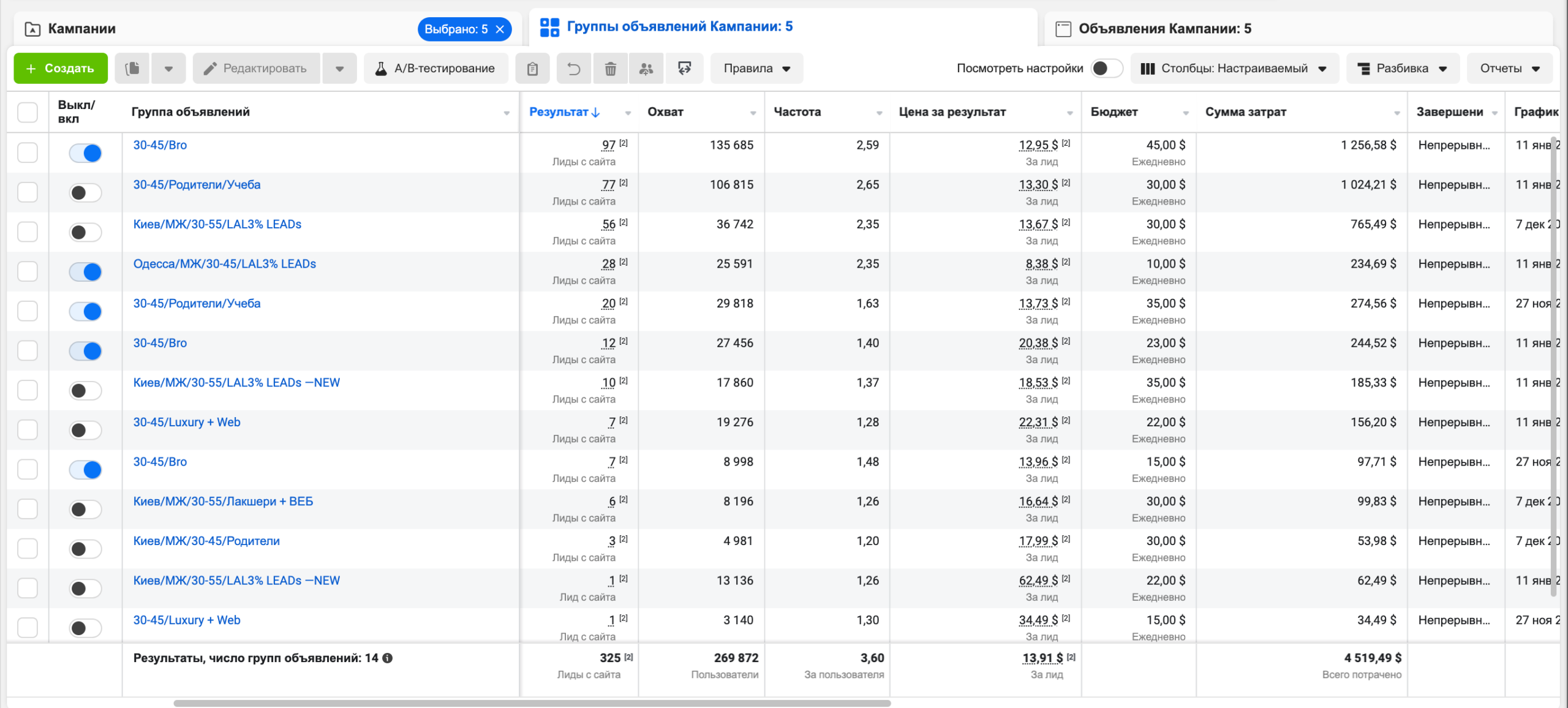Open Киев/МЖ/30-55/LAL3% LEADs —NEW with 10 leads
1568x708 pixels.
click(x=236, y=383)
